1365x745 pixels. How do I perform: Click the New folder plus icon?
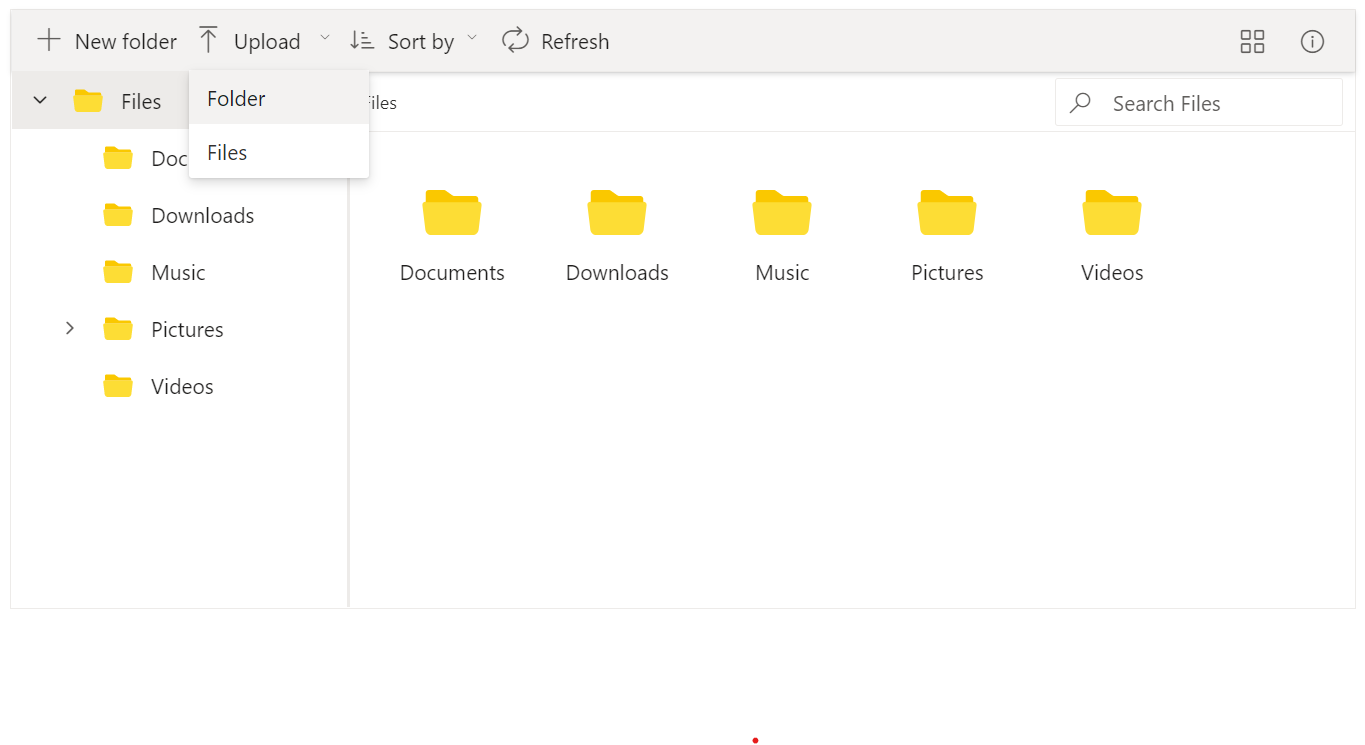pos(48,41)
